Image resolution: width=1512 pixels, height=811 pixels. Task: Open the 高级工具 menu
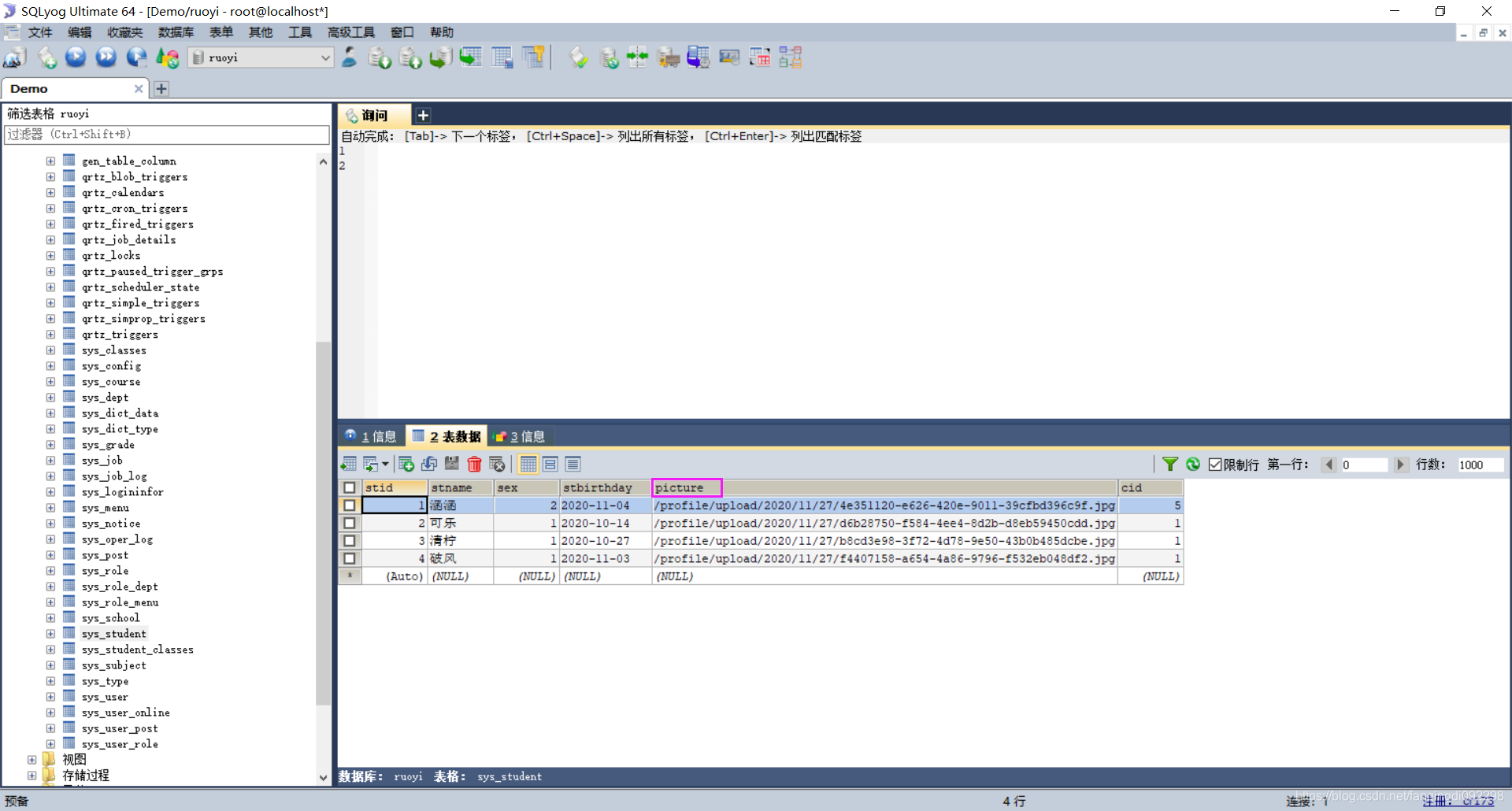[x=351, y=32]
